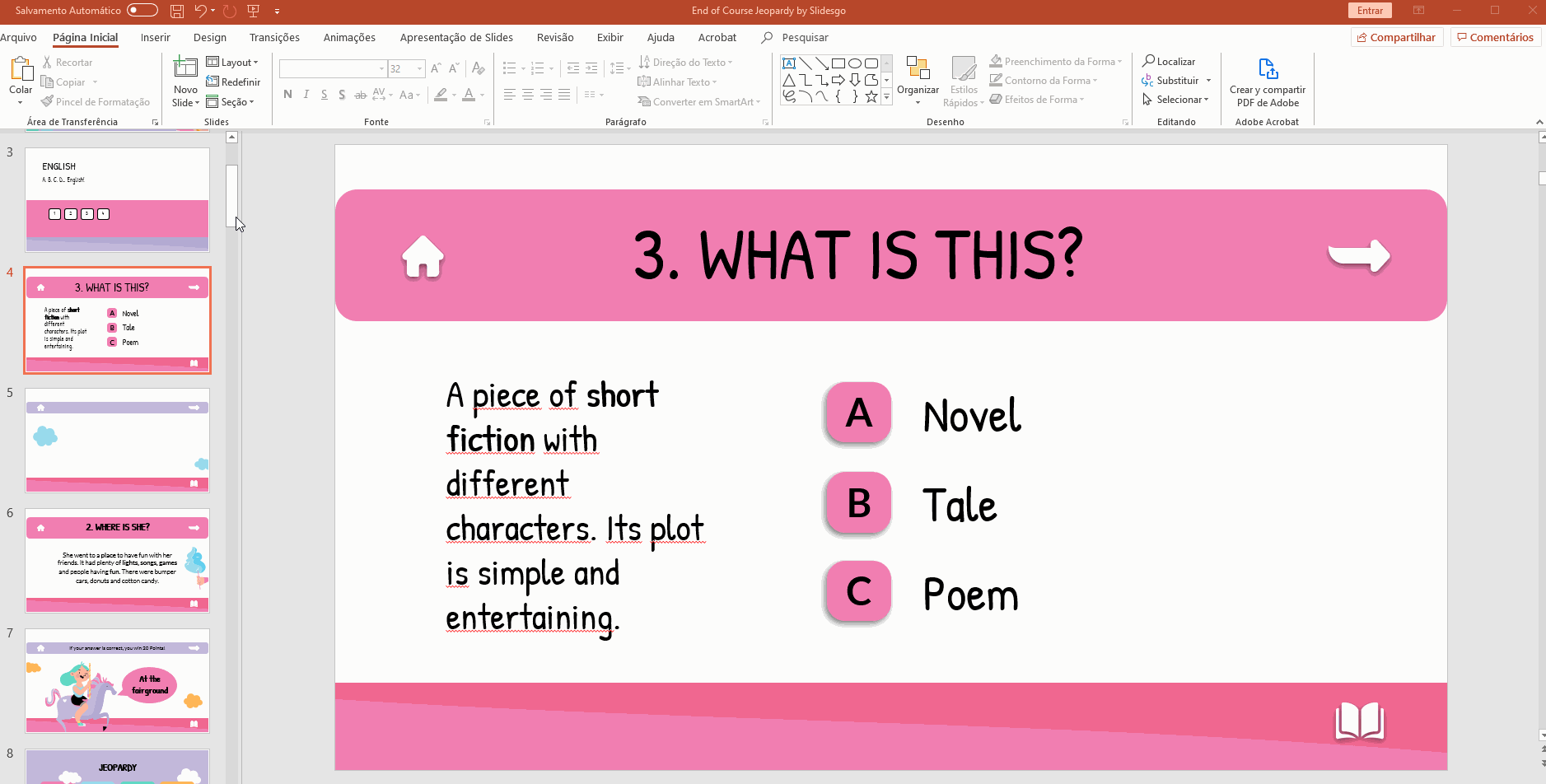Viewport: 1546px width, 784px height.
Task: Open the Acrobat tab
Action: (717, 37)
